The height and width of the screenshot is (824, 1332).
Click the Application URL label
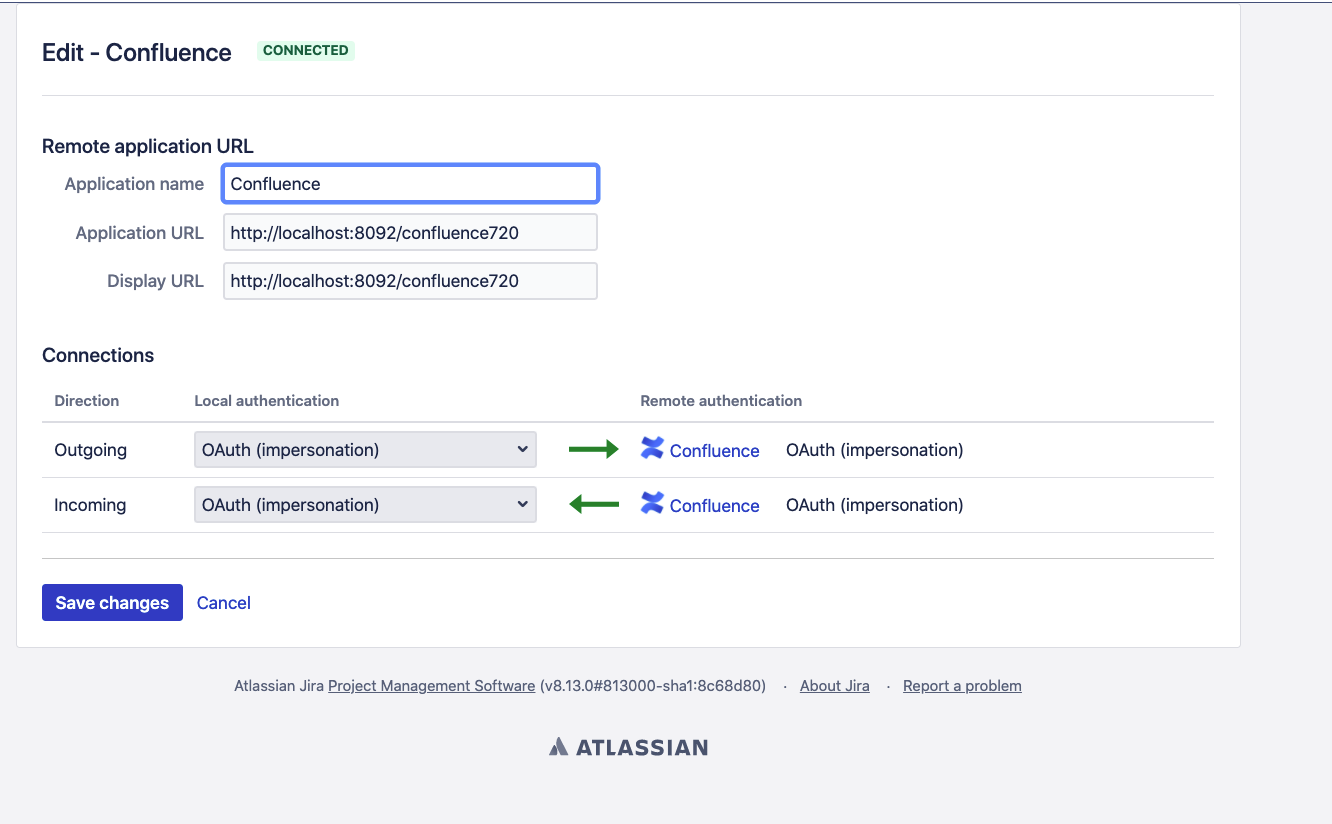click(140, 233)
